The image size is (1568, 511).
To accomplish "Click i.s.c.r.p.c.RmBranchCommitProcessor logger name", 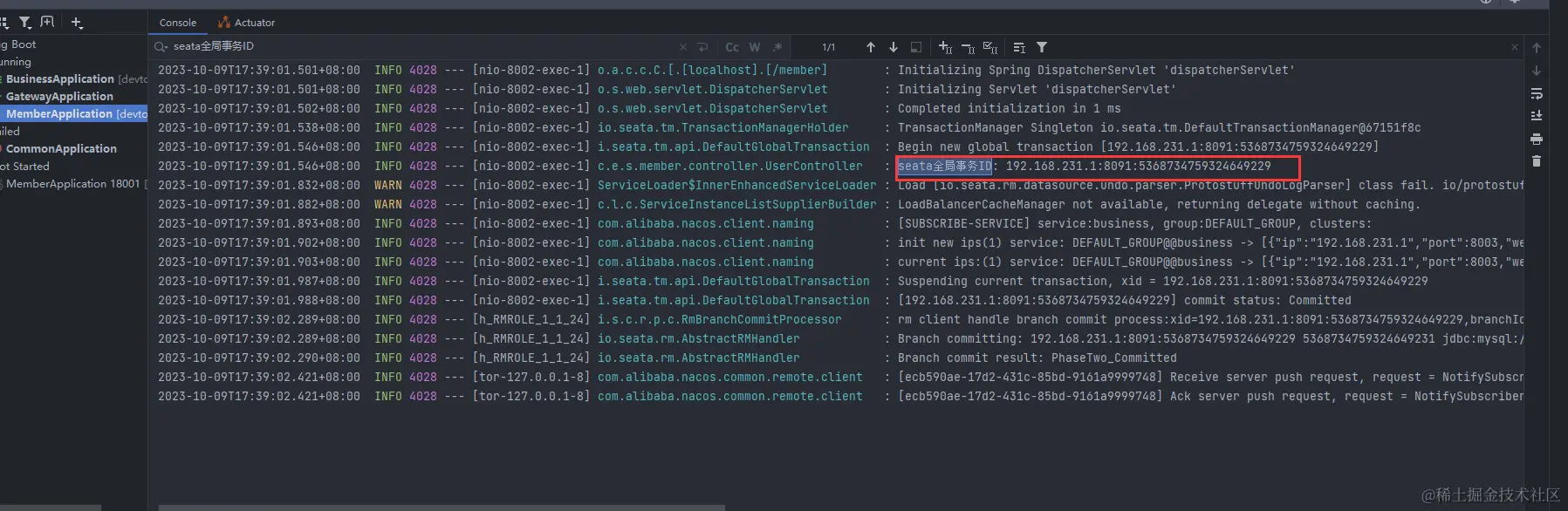I will (719, 319).
